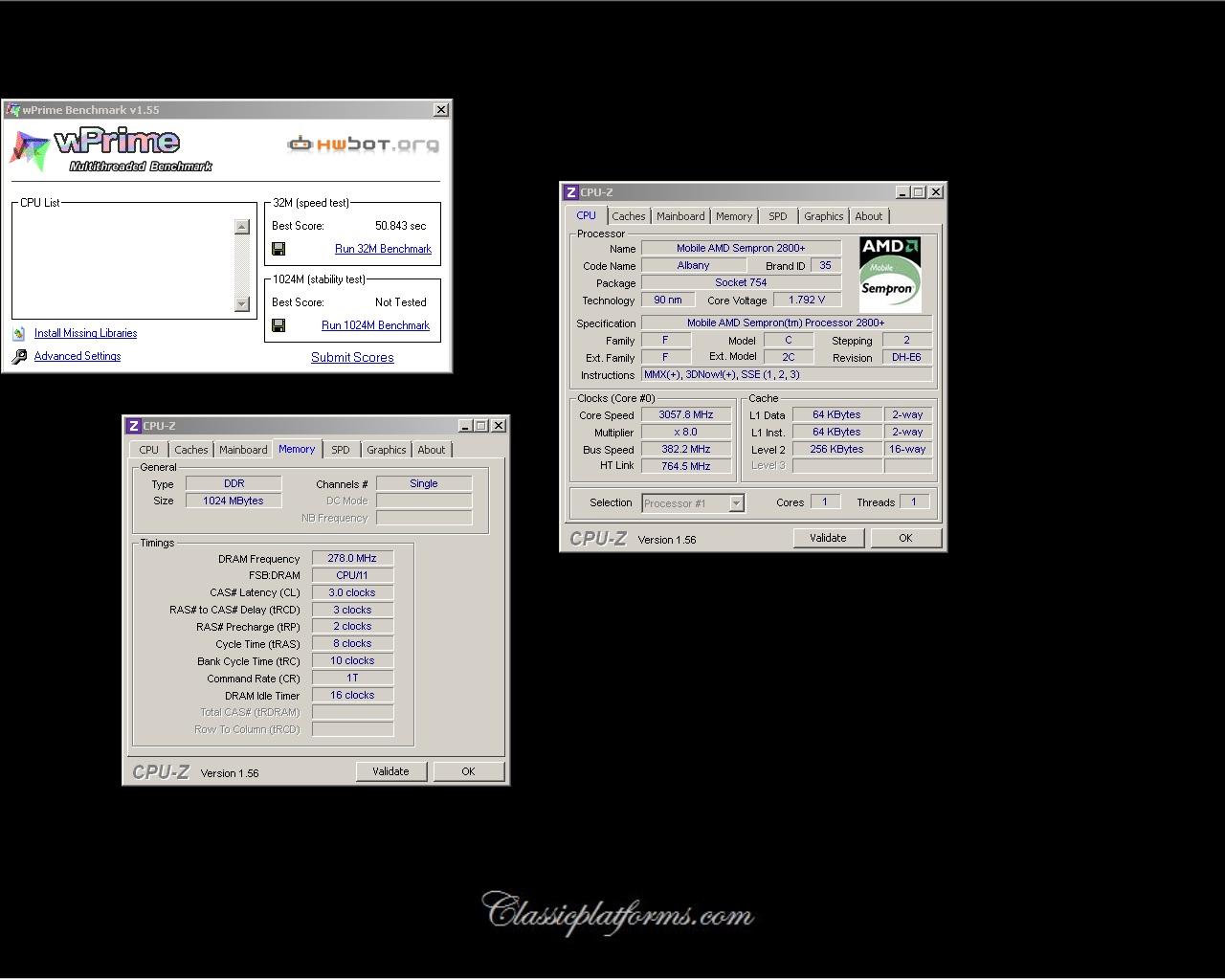This screenshot has height=980, width=1225.
Task: Open SPD tab in CPU-Z memory window
Action: point(341,450)
